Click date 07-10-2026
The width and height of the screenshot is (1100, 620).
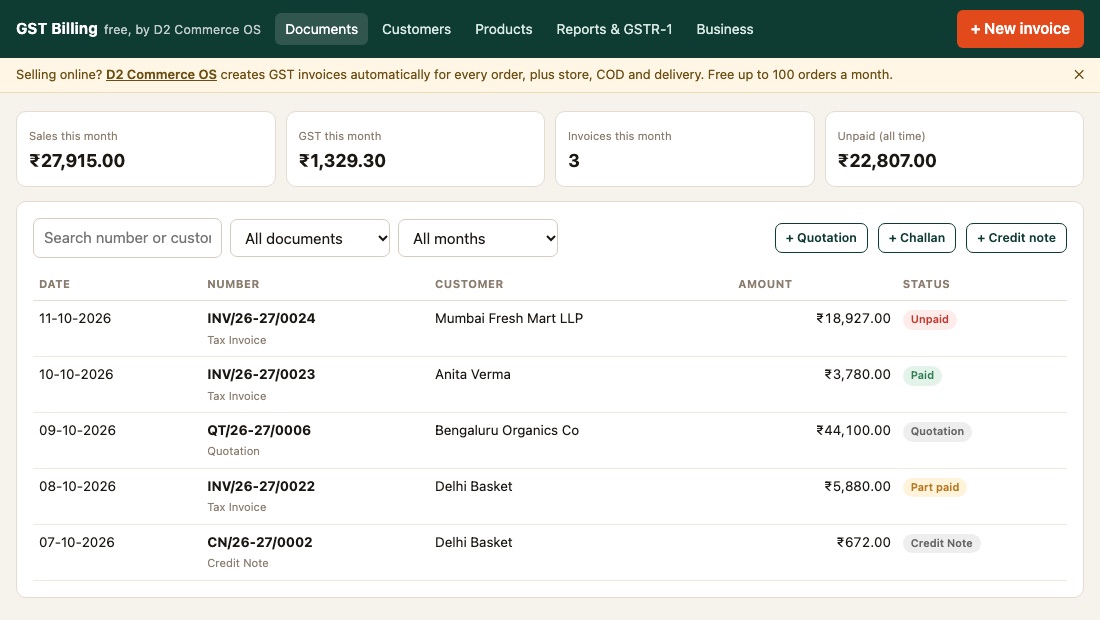coord(76,543)
